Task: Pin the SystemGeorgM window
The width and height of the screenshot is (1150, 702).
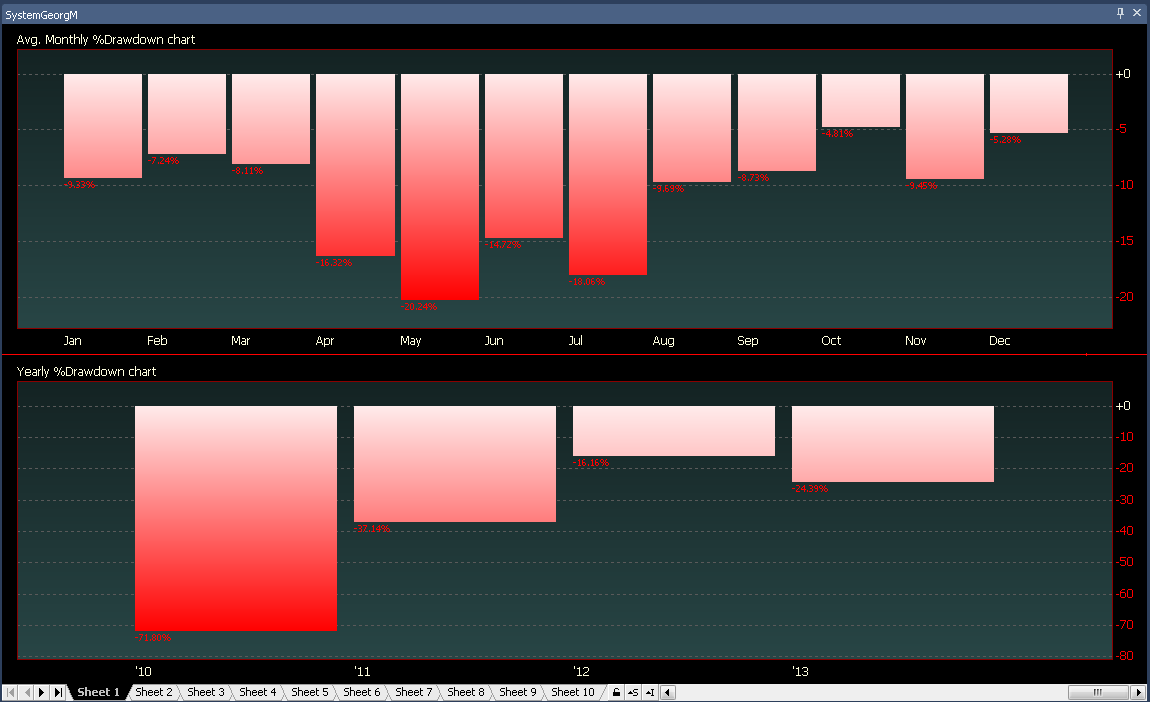Action: click(x=1120, y=12)
